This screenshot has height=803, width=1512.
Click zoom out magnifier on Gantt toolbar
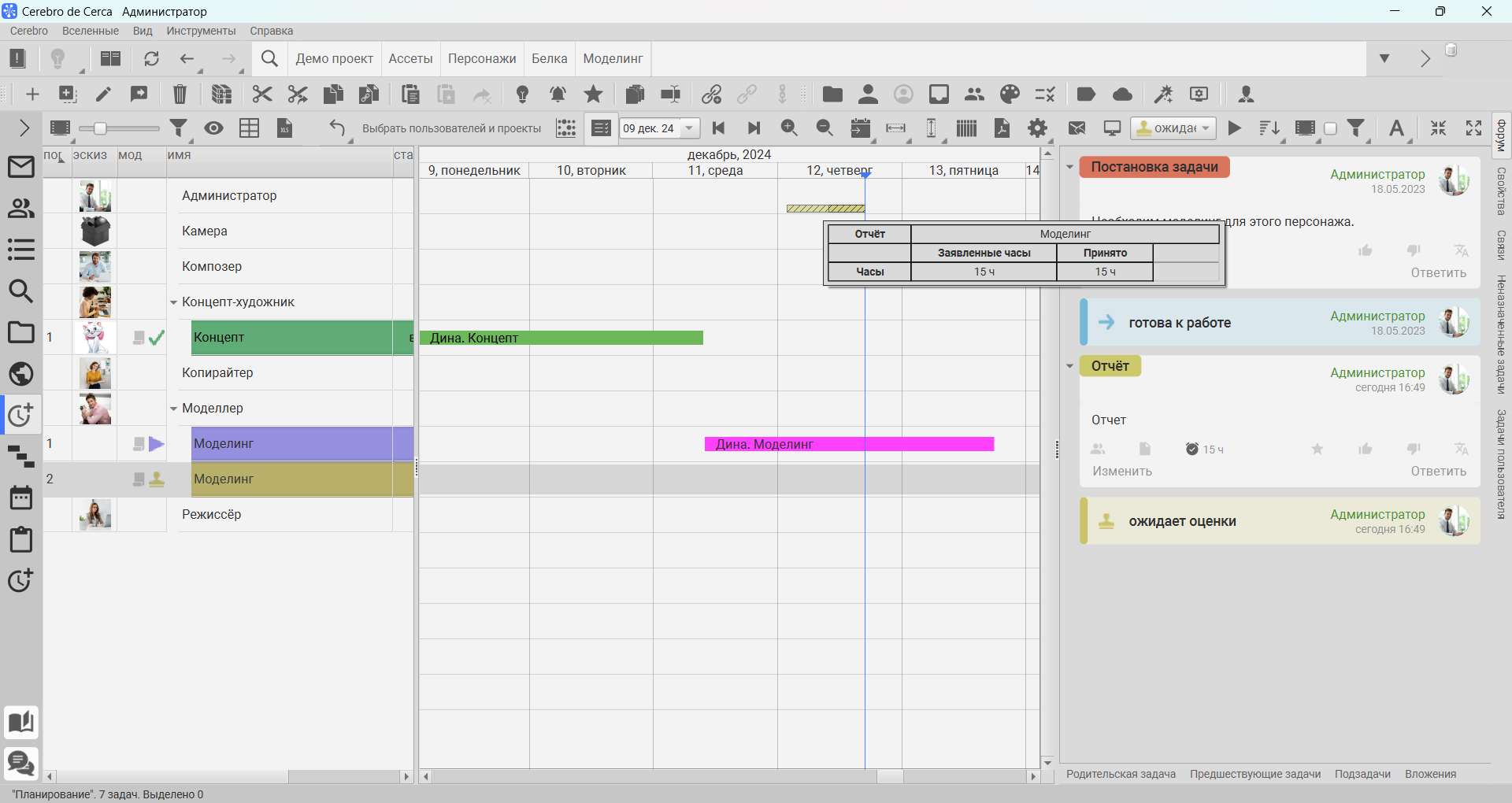[825, 128]
